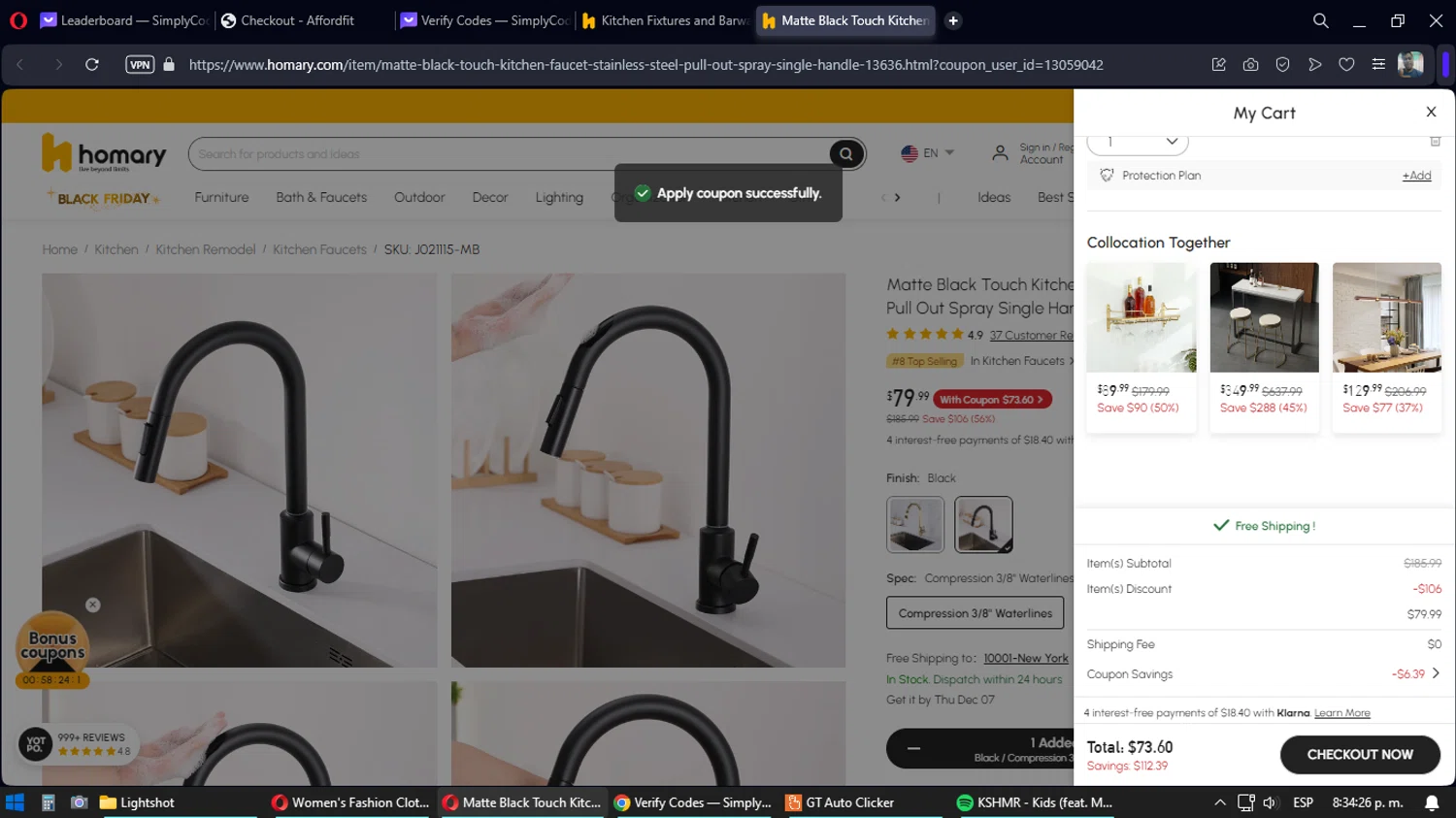Go to Kitchen Remodel breadcrumb
Screen dimensions: 1456x818
(x=206, y=249)
